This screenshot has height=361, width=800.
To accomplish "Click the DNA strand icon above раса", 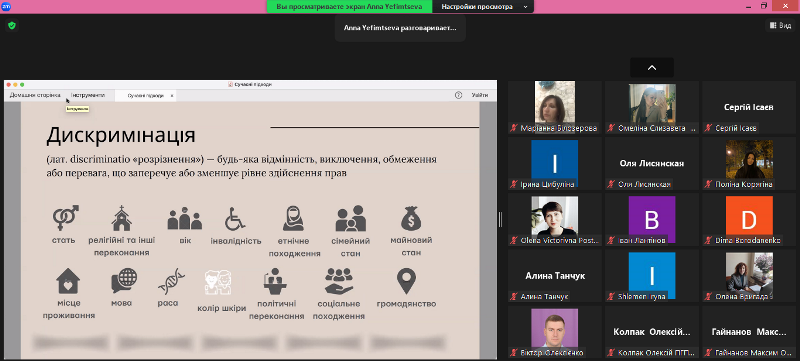I will click(x=170, y=282).
